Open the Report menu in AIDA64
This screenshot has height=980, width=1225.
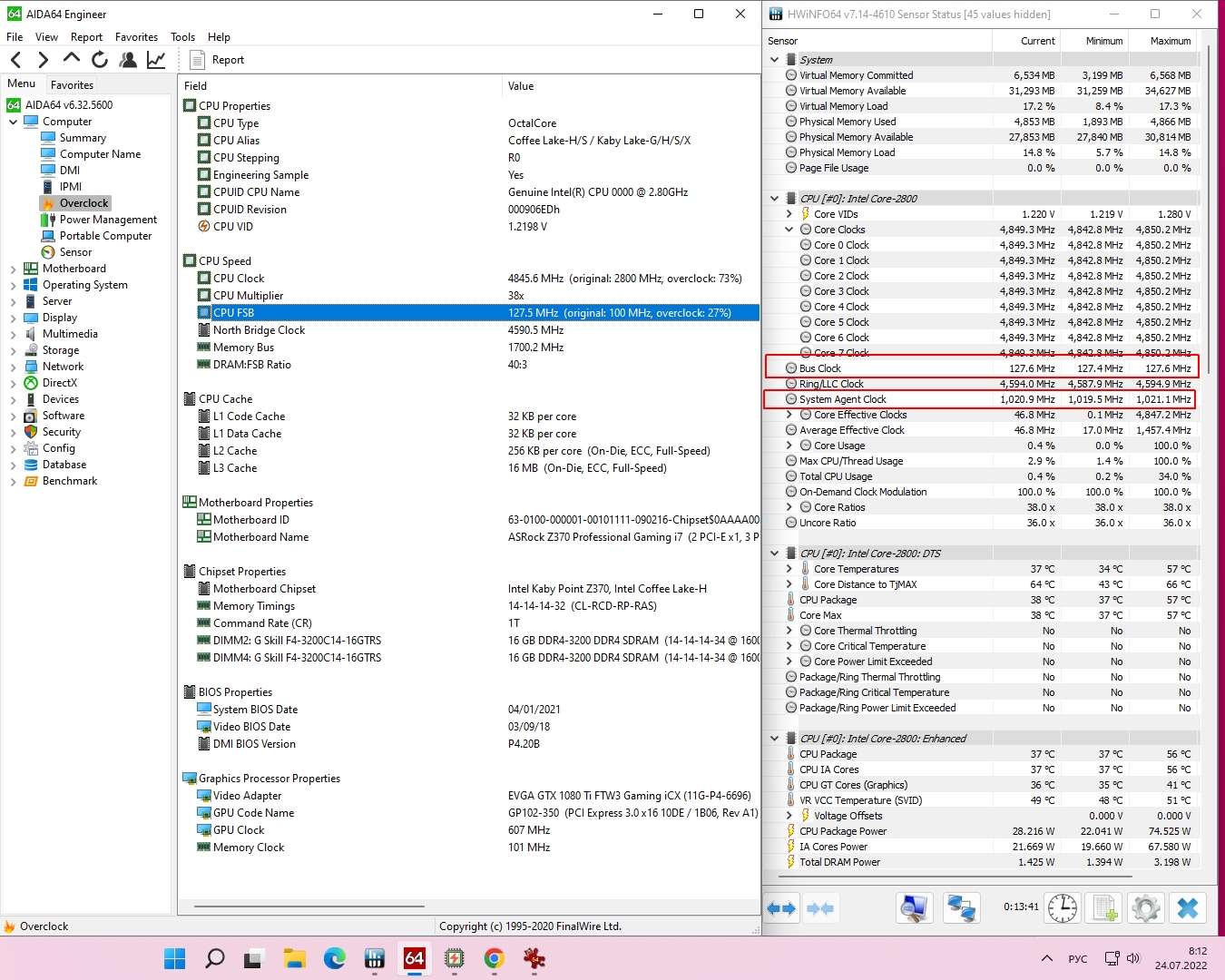[x=86, y=37]
